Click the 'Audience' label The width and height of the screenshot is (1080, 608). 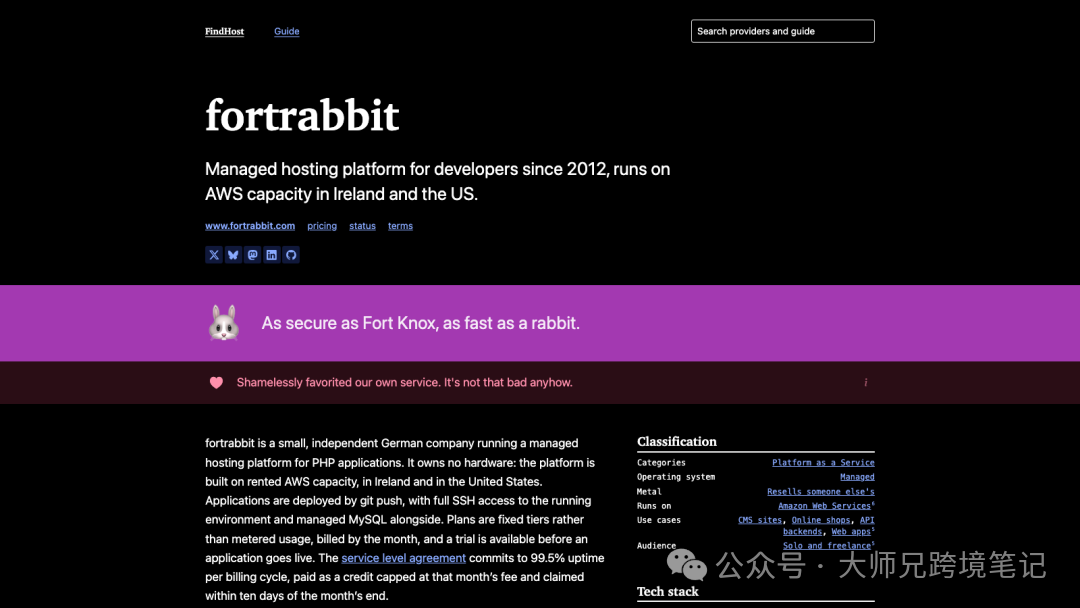point(656,545)
